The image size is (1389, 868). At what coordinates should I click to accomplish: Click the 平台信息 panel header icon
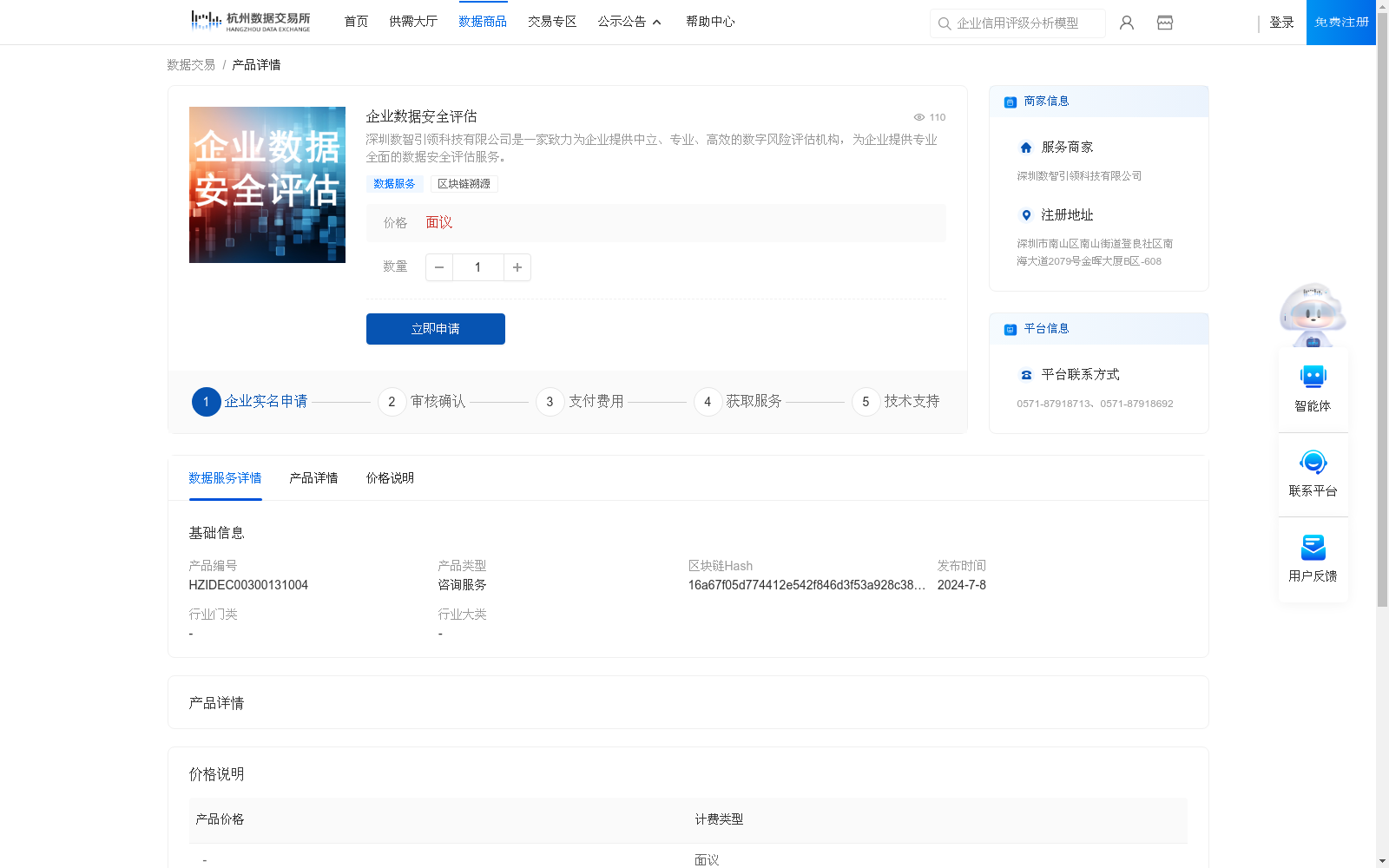tap(1010, 329)
